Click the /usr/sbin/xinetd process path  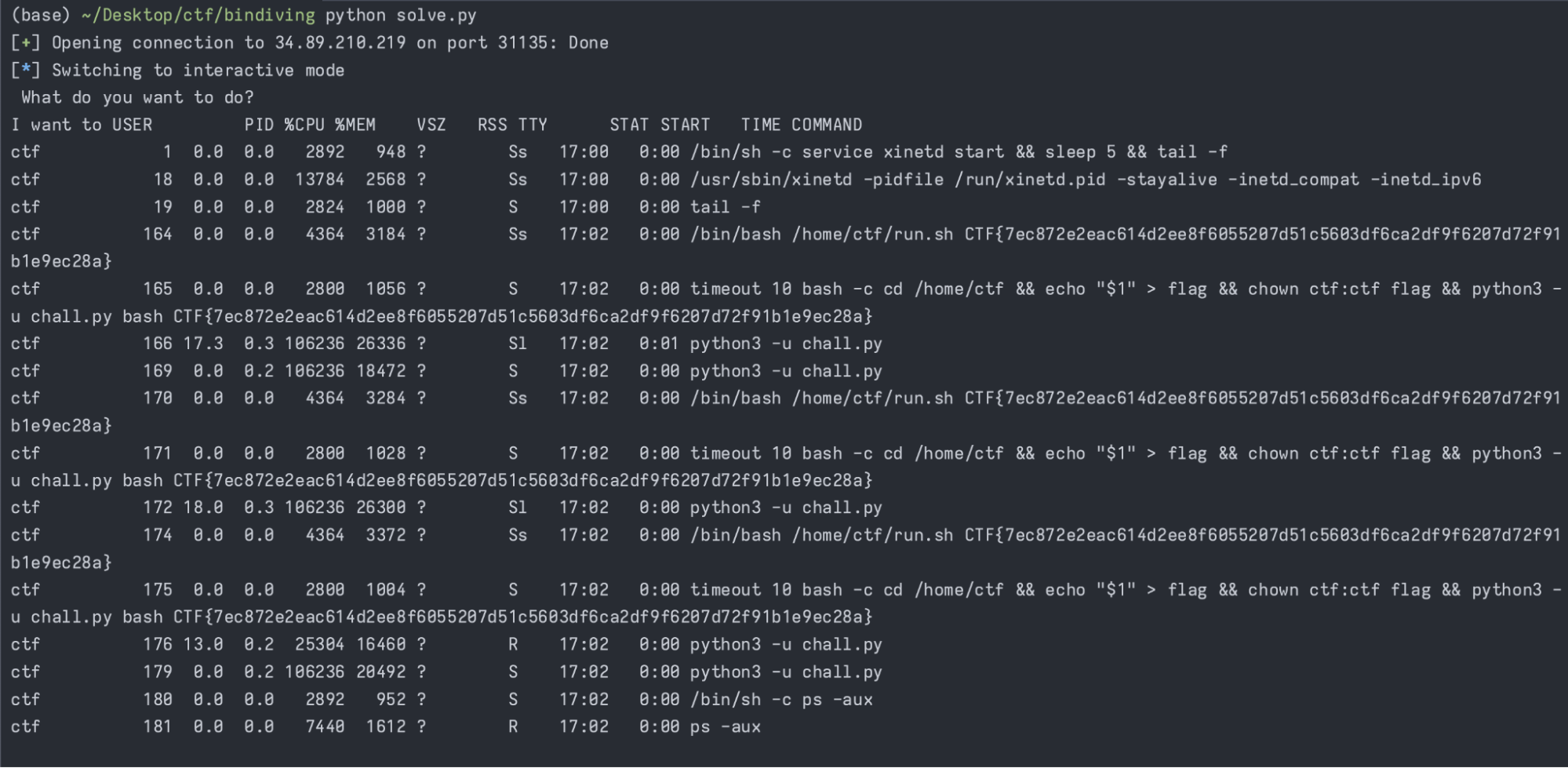pyautogui.click(x=771, y=180)
